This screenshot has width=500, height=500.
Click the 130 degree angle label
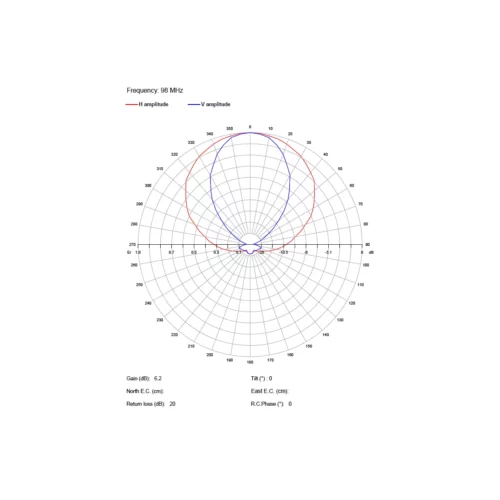[340, 320]
